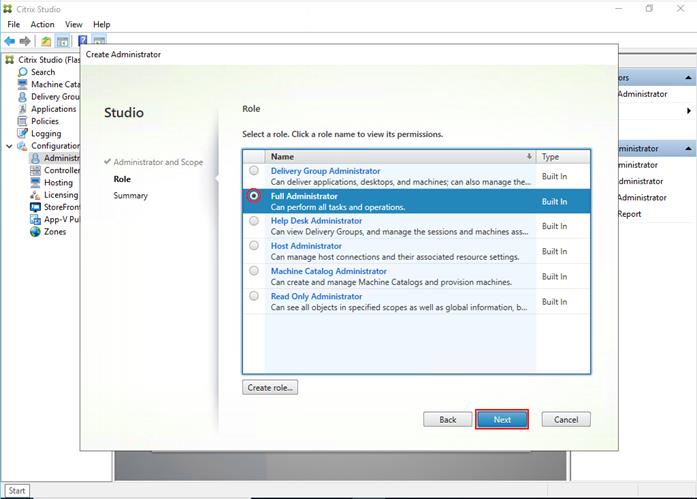Open Delivery Group Administrator role link
The image size is (697, 499).
coord(325,171)
